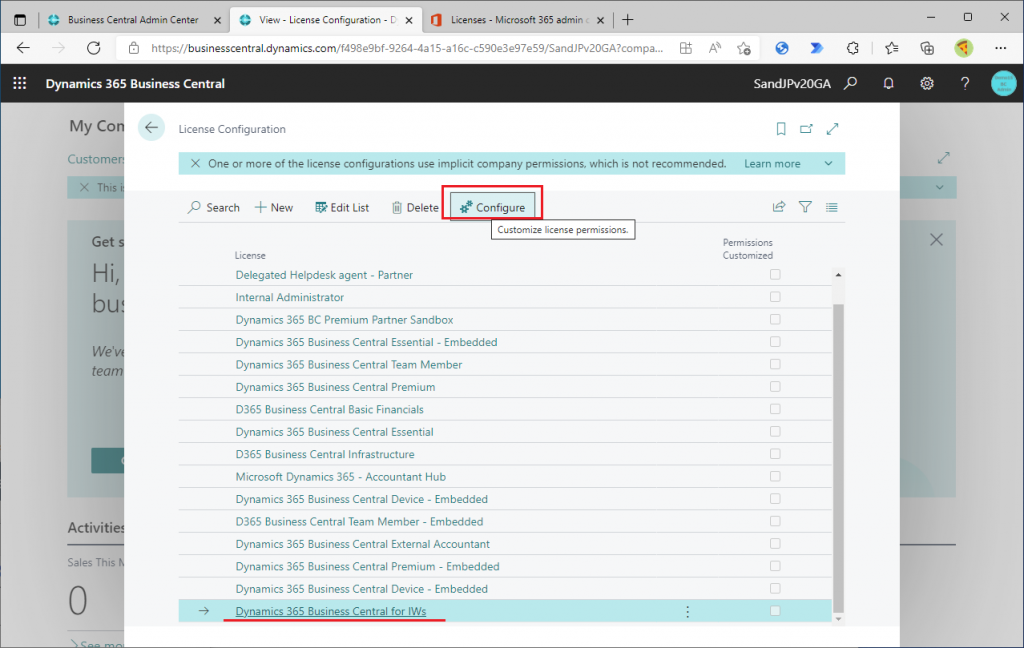Close the Get started banner on background page

click(936, 240)
